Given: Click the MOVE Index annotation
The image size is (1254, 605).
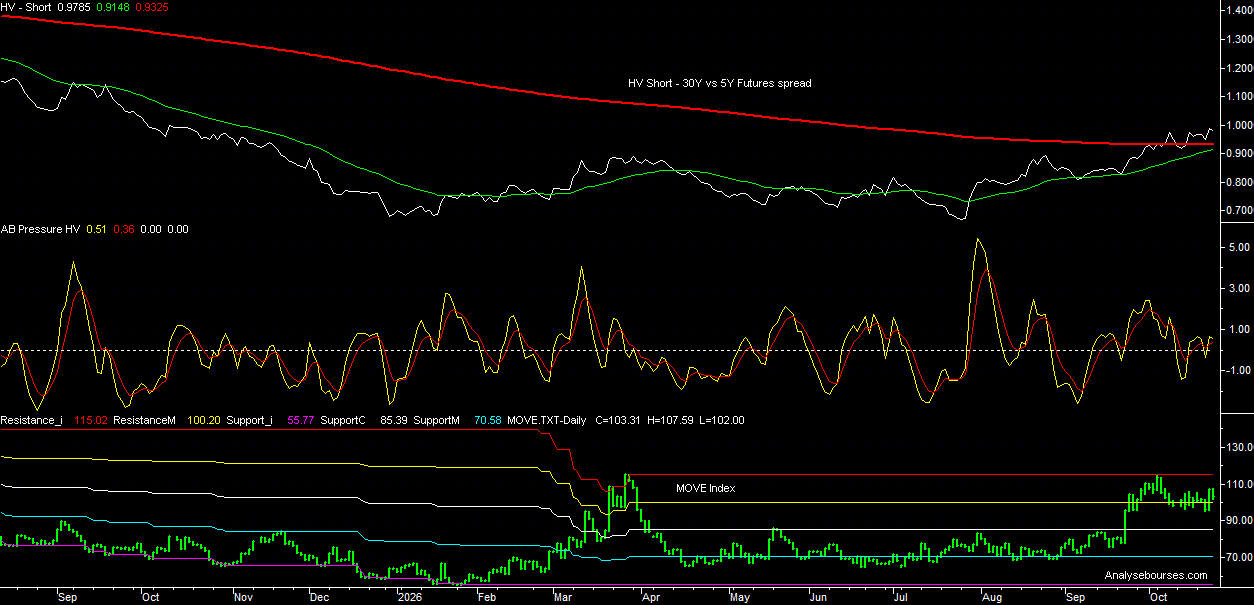Looking at the screenshot, I should click(x=705, y=488).
